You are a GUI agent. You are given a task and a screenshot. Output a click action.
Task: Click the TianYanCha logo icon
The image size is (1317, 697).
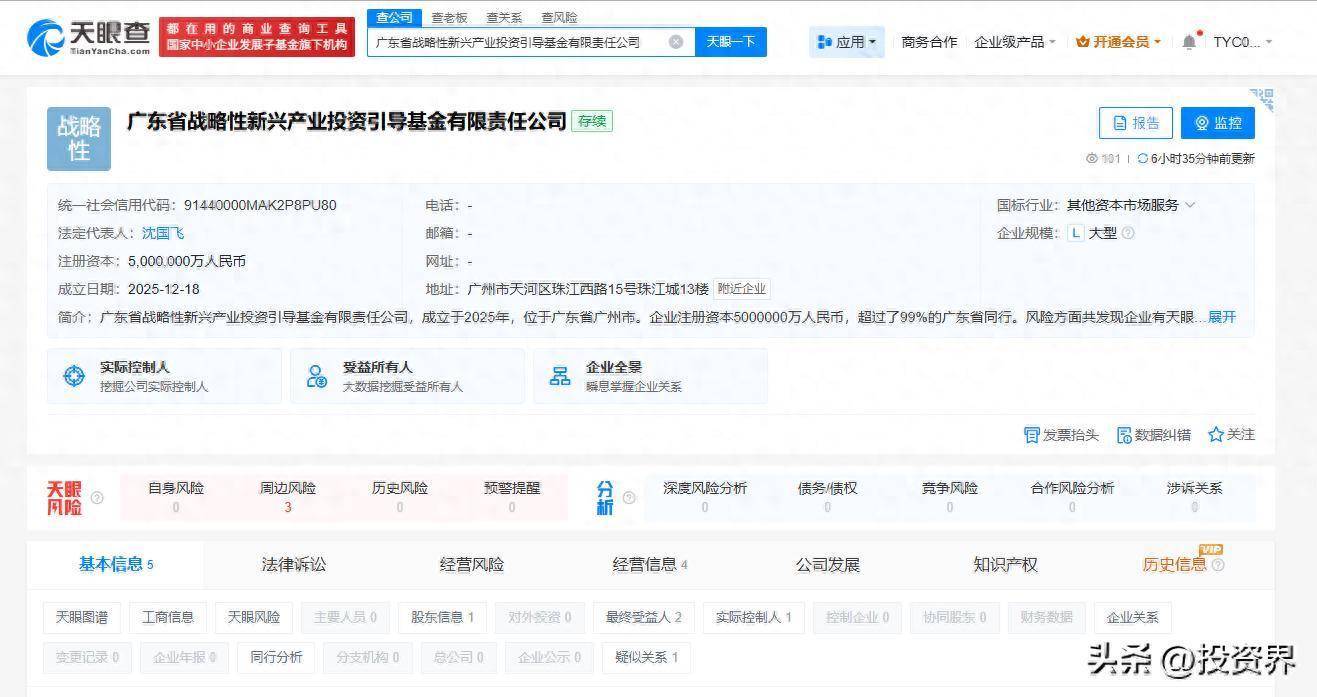pos(46,38)
